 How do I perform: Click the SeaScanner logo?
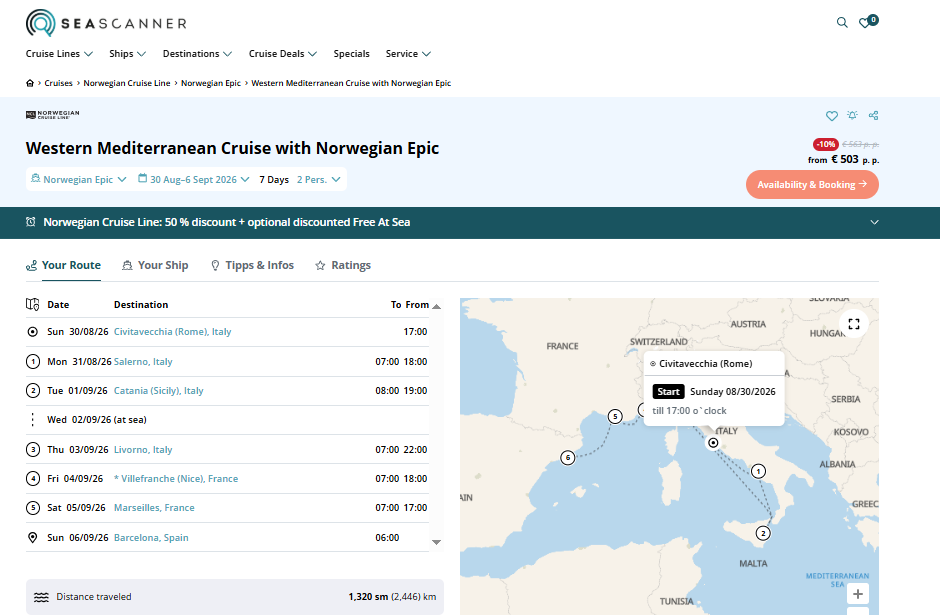106,23
